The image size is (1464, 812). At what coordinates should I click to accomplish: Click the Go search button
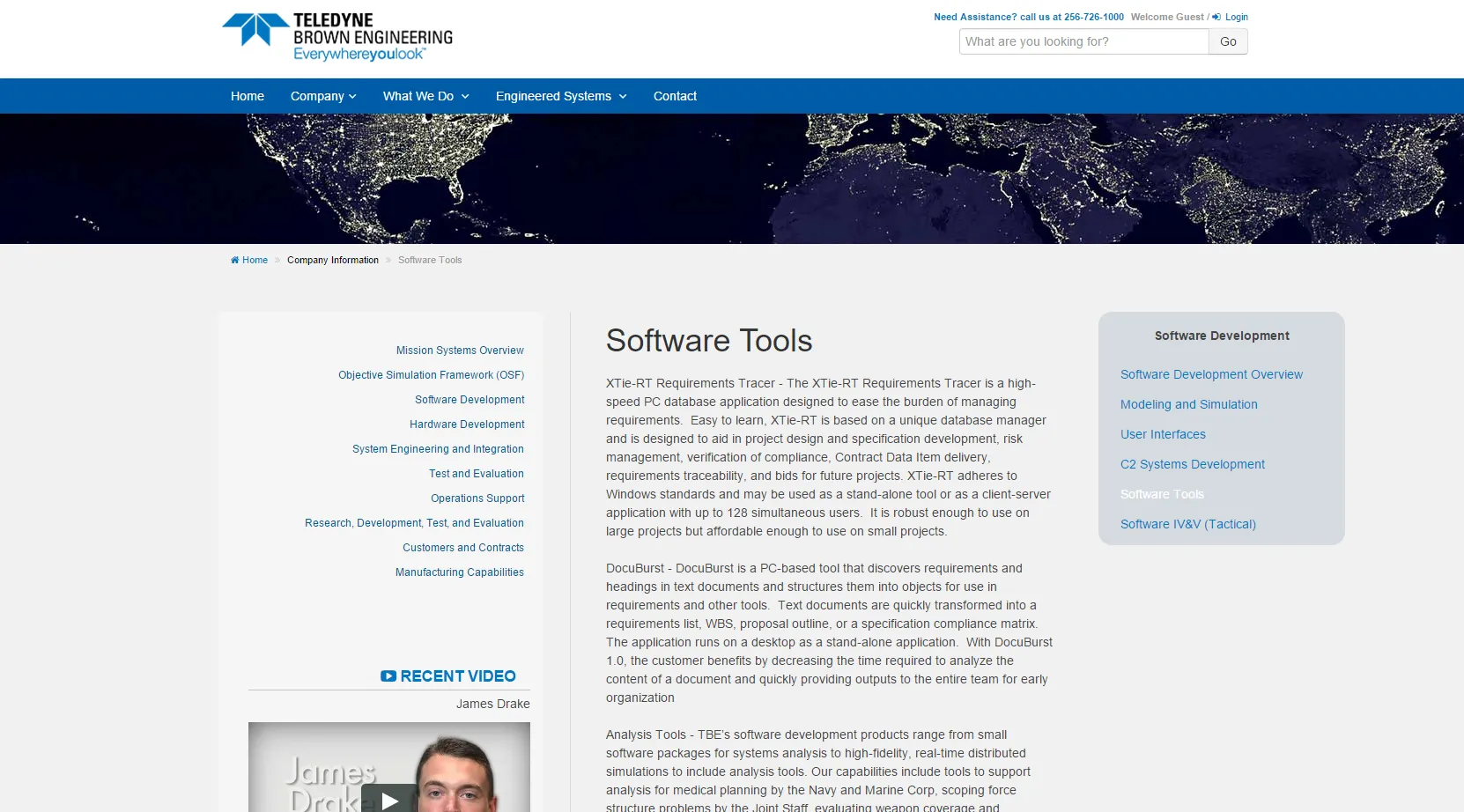[x=1228, y=41]
